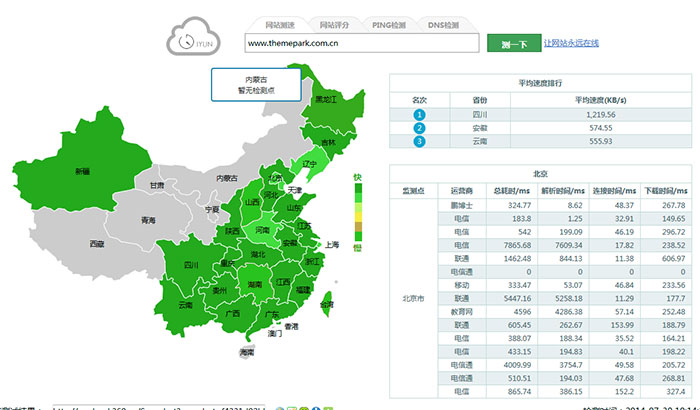Screen dimensions: 700x410
Task: Select 四川 province on the map
Action: tap(191, 265)
